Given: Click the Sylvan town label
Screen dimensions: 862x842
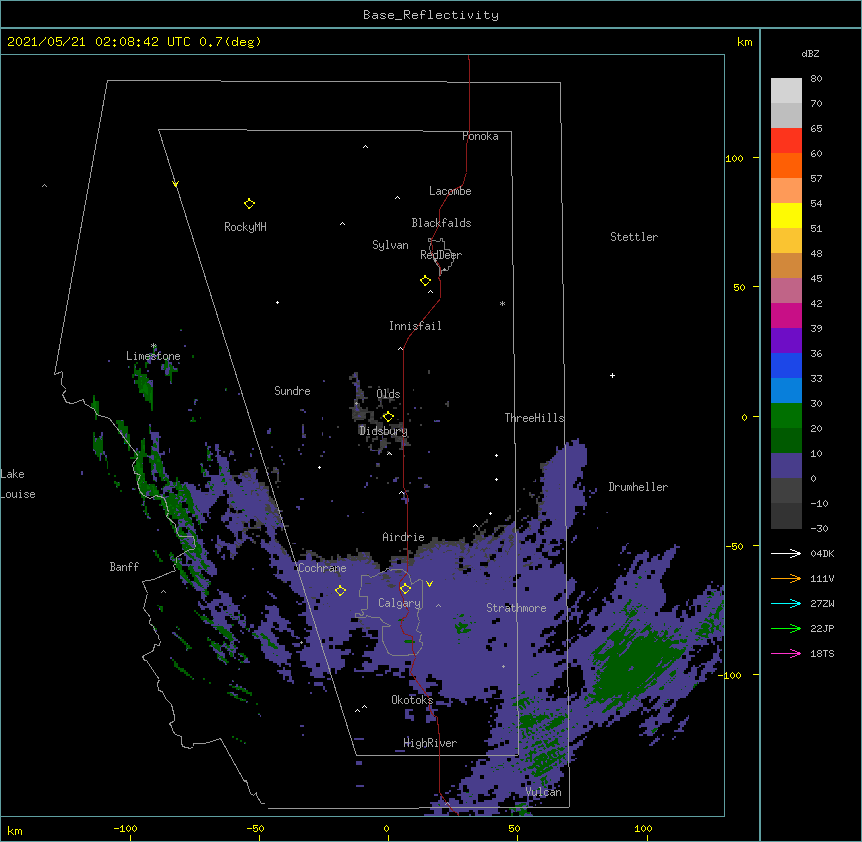Looking at the screenshot, I should point(390,245).
